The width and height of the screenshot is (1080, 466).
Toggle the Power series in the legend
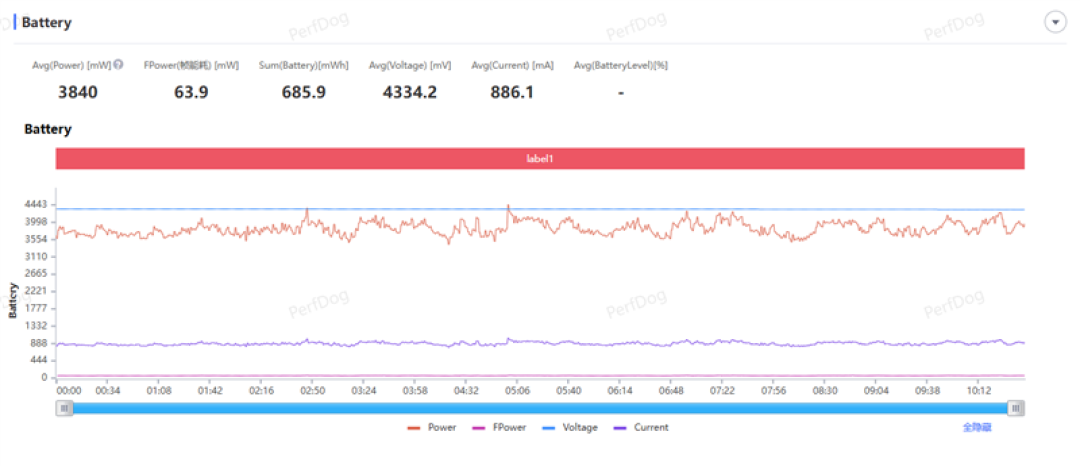pyautogui.click(x=432, y=427)
